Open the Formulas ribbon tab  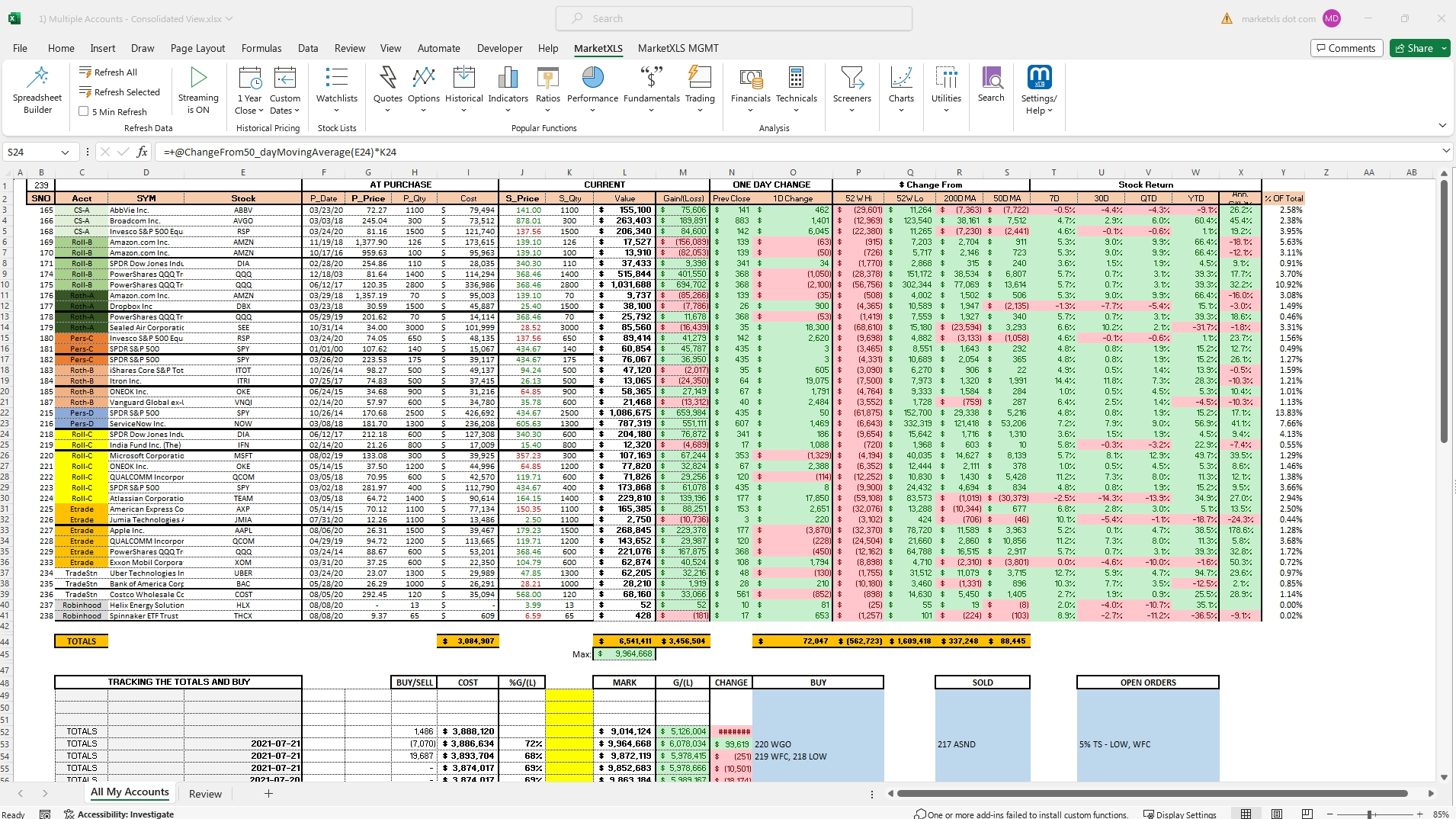pyautogui.click(x=261, y=48)
